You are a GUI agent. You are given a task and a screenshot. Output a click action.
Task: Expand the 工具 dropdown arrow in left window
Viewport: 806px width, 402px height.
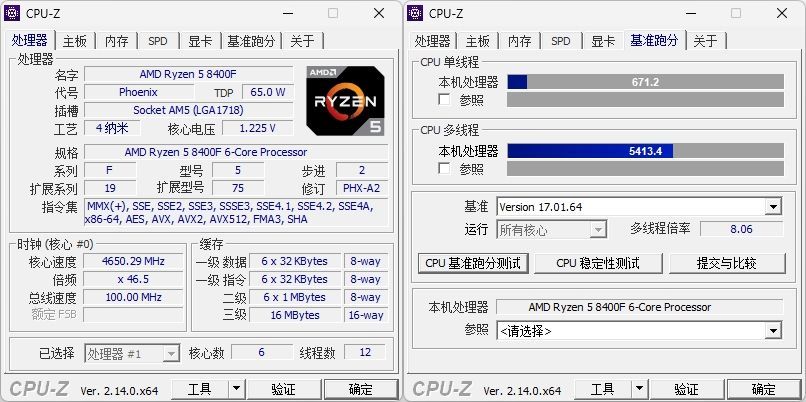[x=236, y=389]
